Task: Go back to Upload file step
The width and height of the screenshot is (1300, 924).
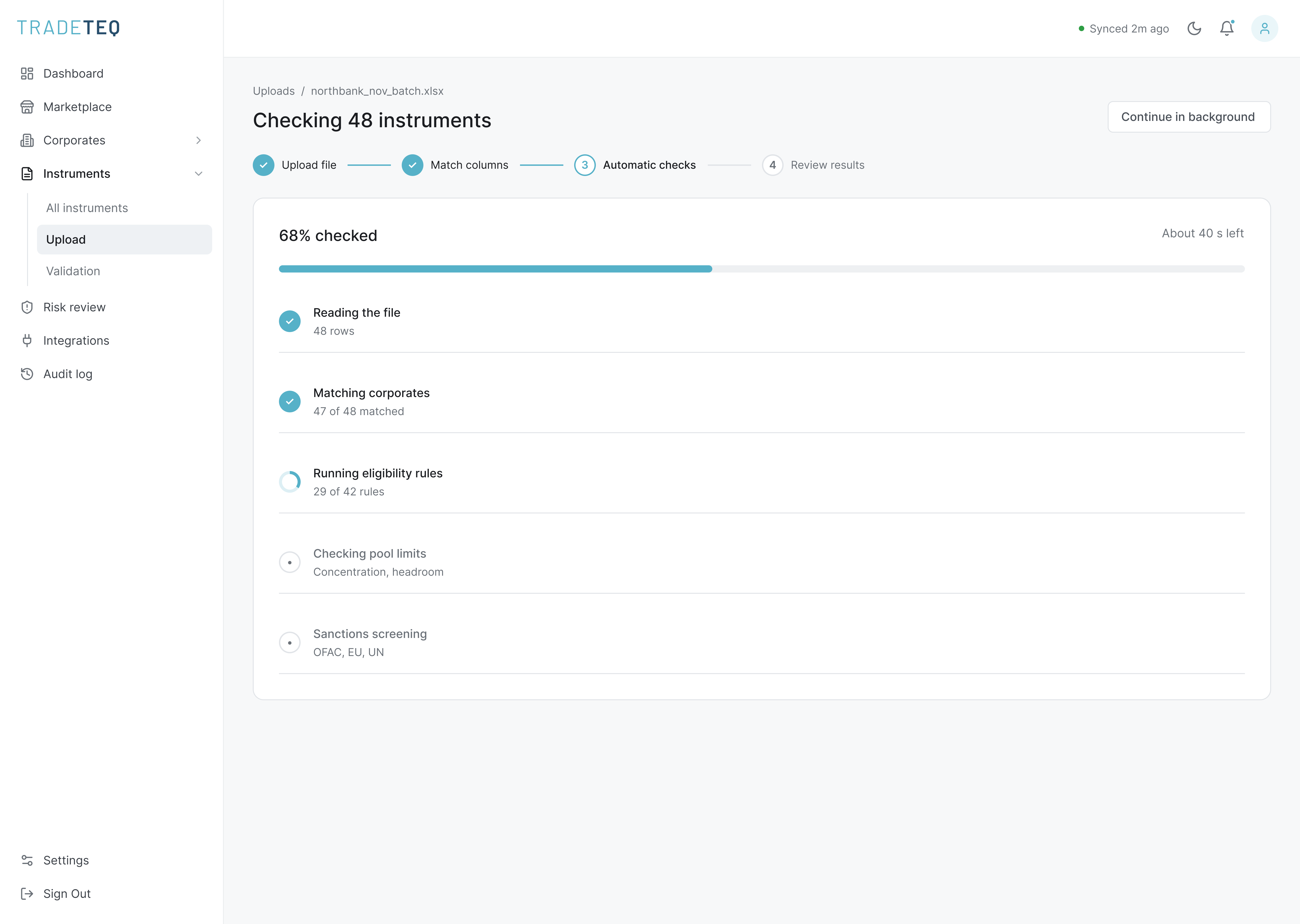Action: click(294, 165)
